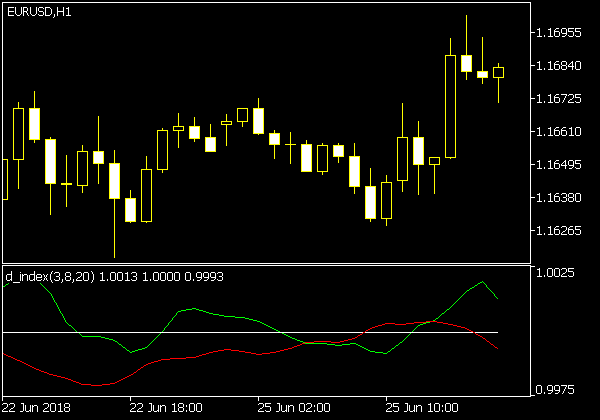Select the 1.16955 price axis label

[x=559, y=33]
